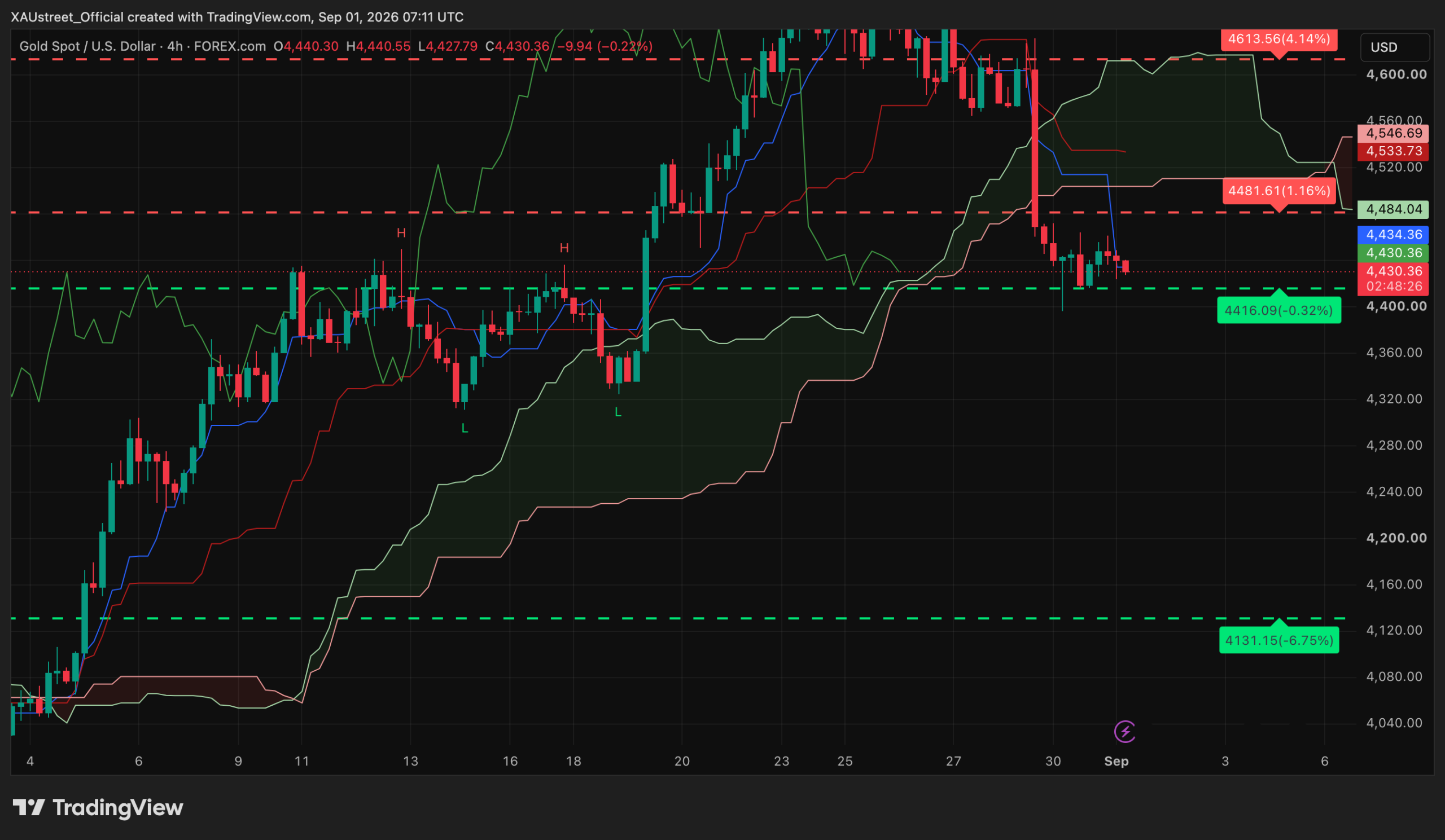Click the 4,546.69 price tag
The height and width of the screenshot is (840, 1445).
tap(1394, 134)
